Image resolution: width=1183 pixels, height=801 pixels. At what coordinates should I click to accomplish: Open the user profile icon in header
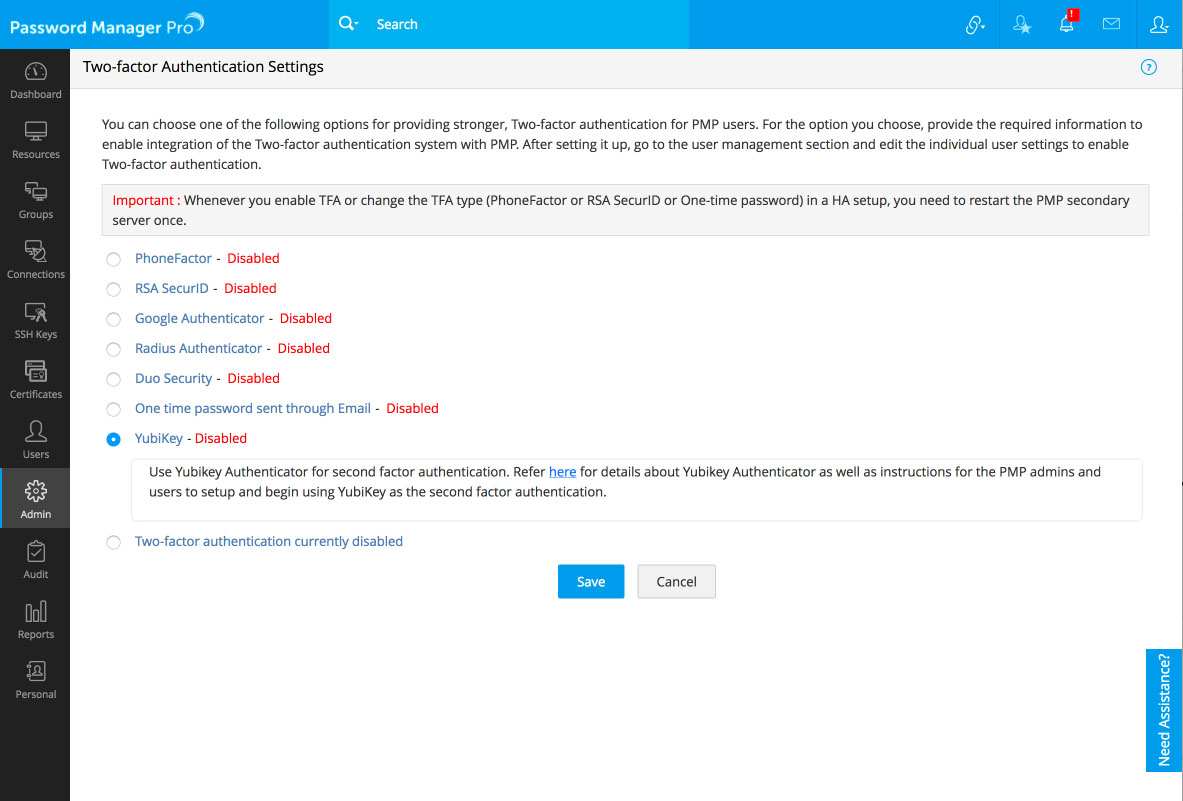click(x=1159, y=24)
